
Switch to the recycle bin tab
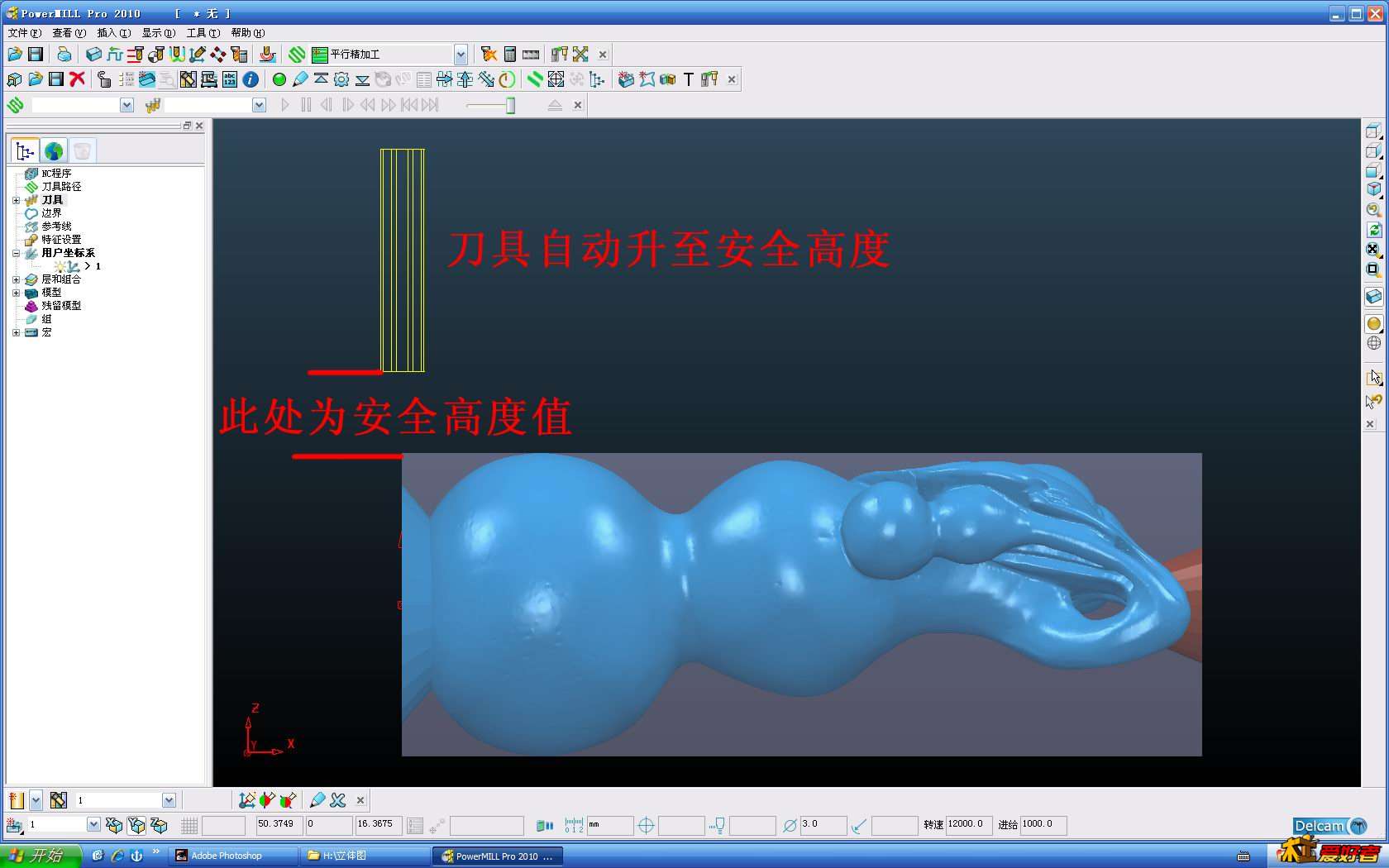click(82, 151)
